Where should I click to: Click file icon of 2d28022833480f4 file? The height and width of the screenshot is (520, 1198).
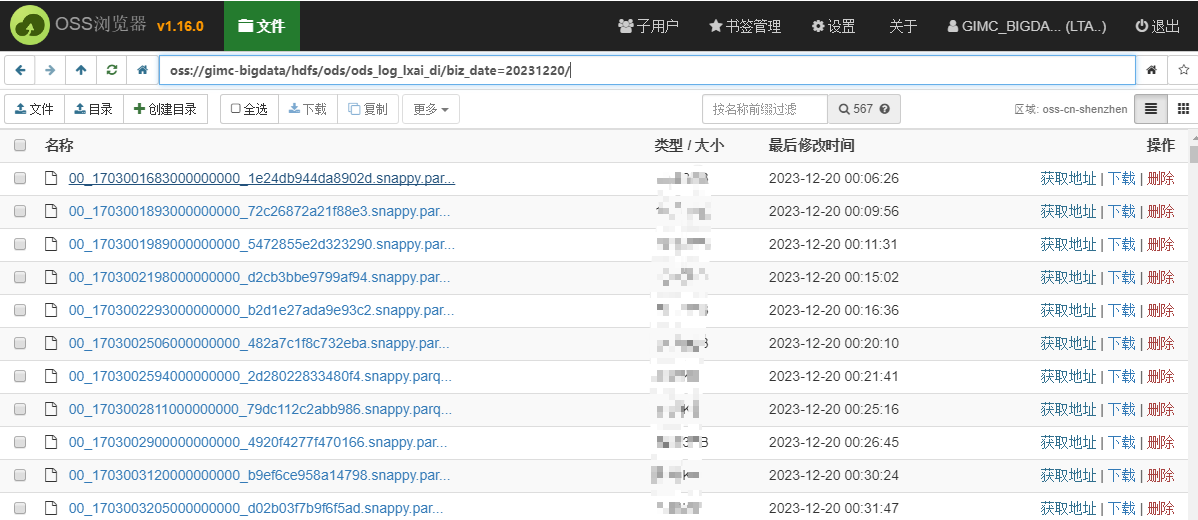point(51,376)
